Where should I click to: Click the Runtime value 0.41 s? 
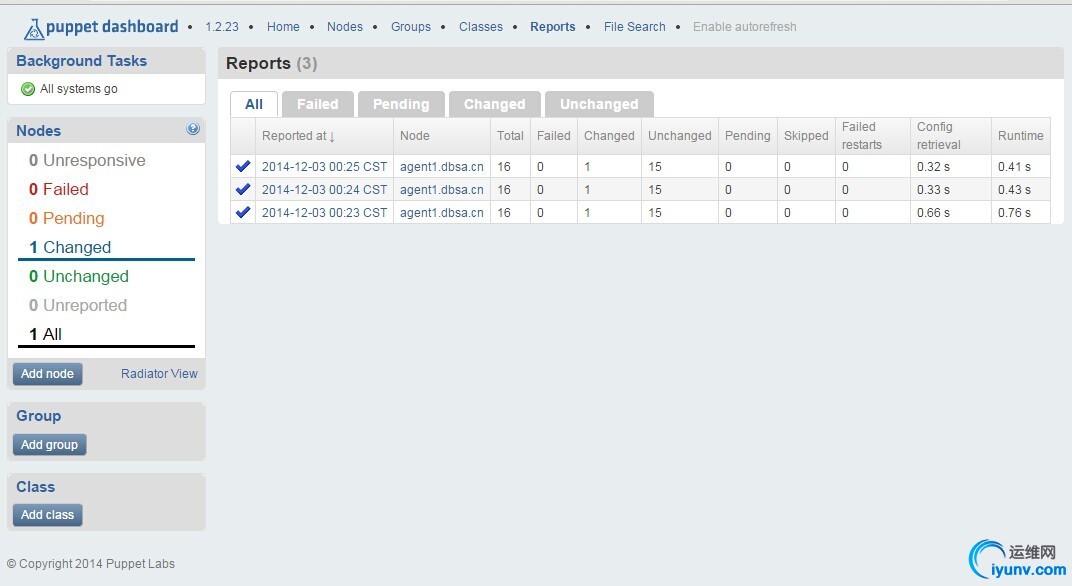click(1014, 166)
